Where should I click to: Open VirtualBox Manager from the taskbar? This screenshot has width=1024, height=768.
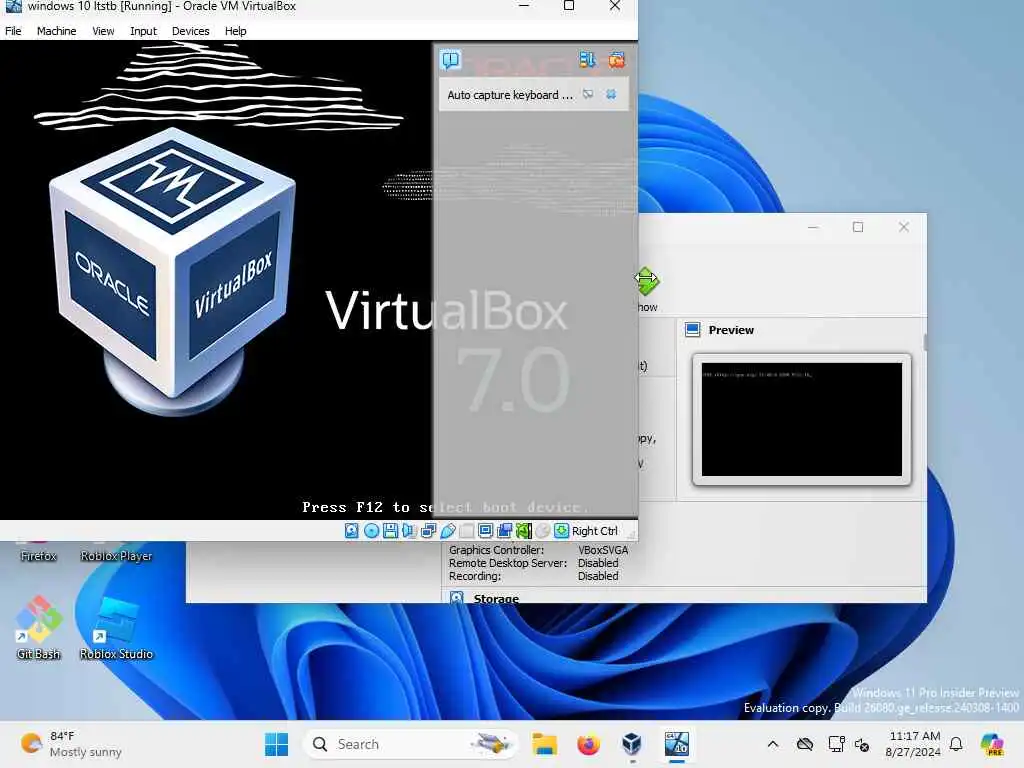[632, 744]
